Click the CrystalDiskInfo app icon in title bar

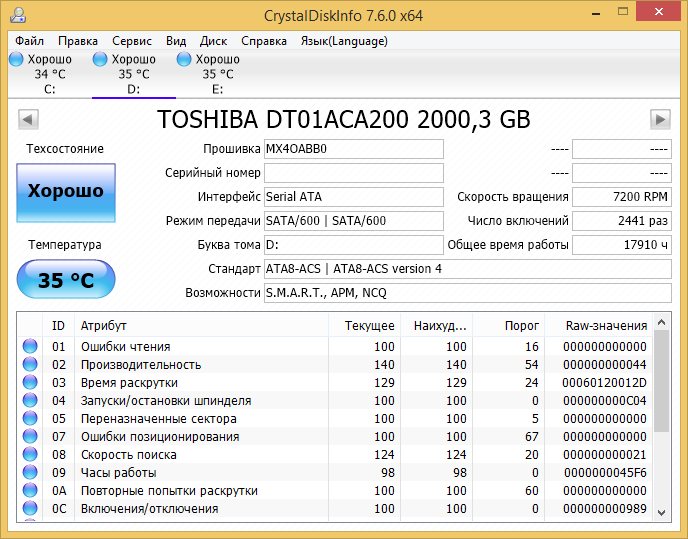18,15
